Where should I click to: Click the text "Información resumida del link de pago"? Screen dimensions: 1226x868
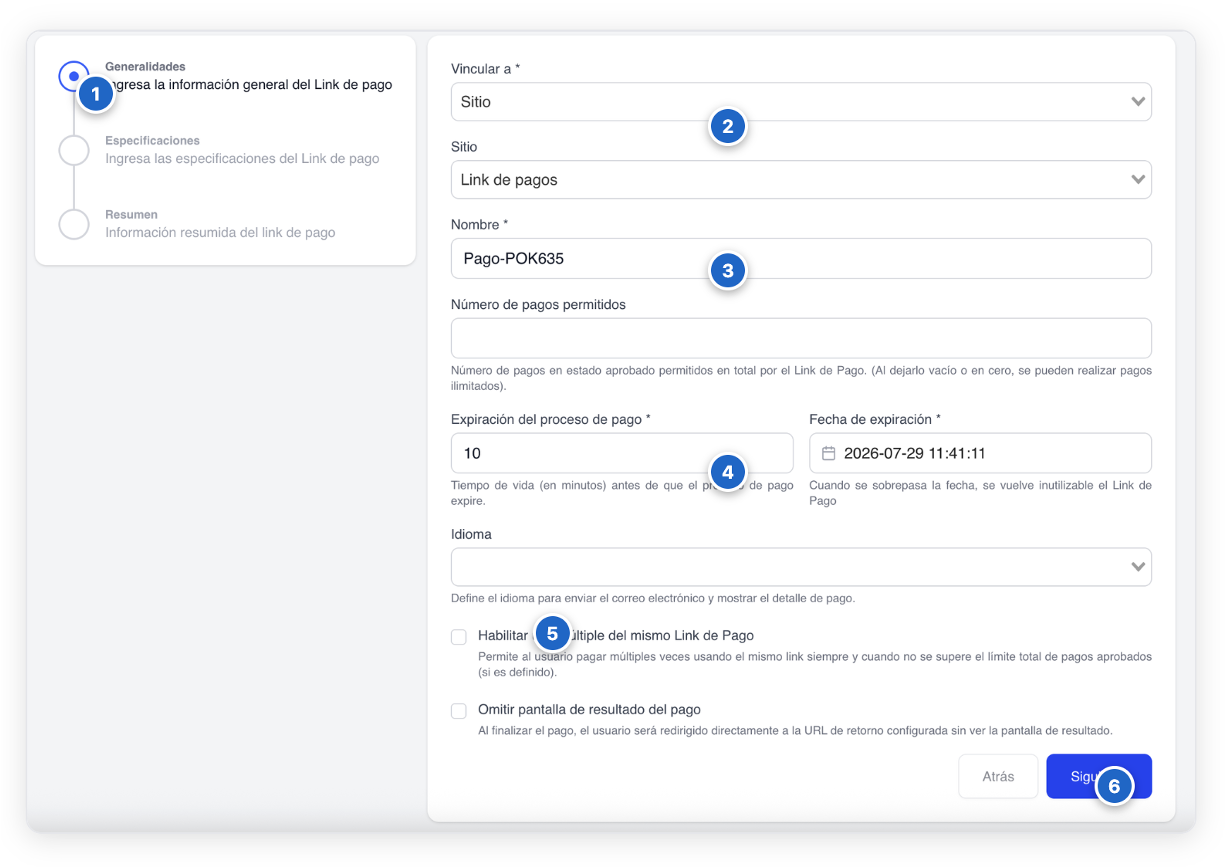(220, 233)
